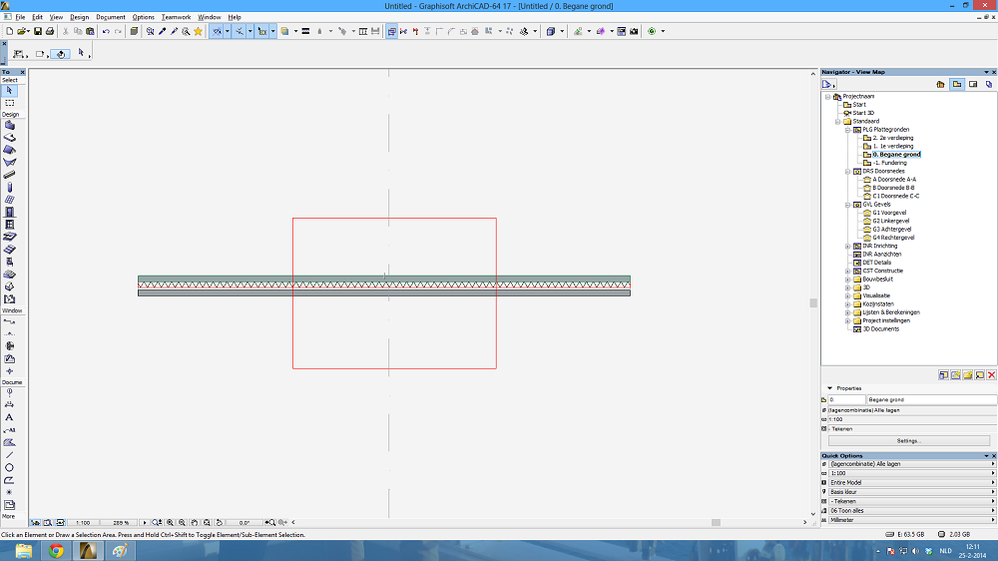Click the New Folder icon in Navigator bottom bar
Image resolution: width=998 pixels, height=561 pixels.
tap(967, 375)
